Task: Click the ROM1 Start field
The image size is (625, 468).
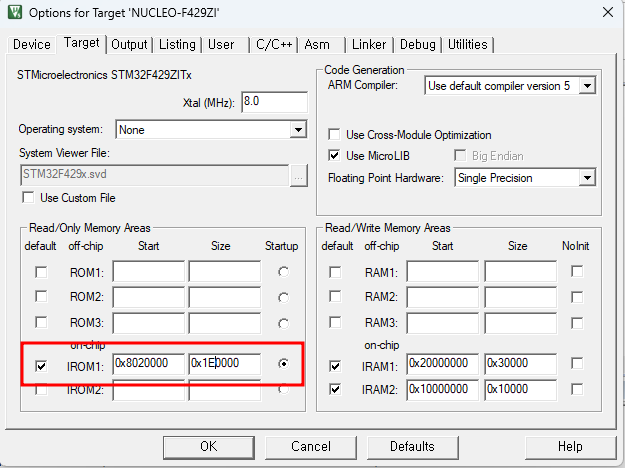Action: (x=149, y=271)
